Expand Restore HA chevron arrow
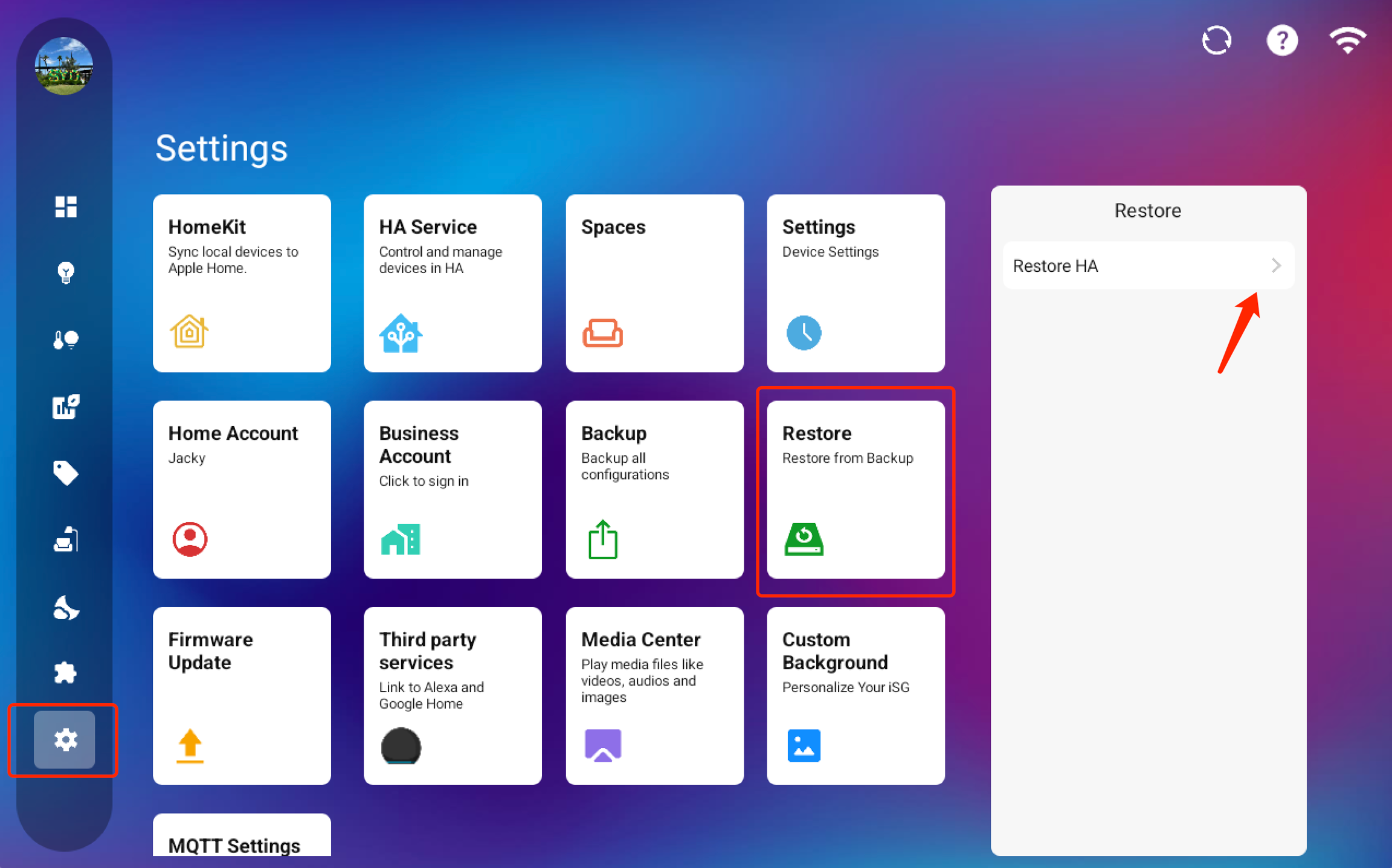 point(1275,266)
